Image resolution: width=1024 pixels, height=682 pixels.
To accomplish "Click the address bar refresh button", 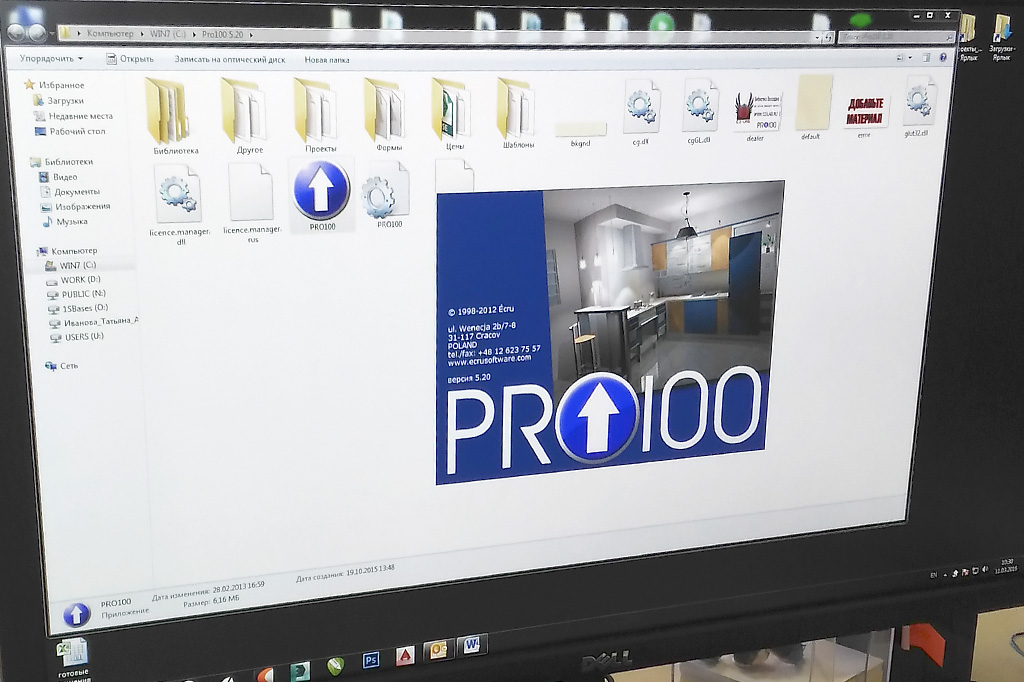I will click(x=829, y=37).
